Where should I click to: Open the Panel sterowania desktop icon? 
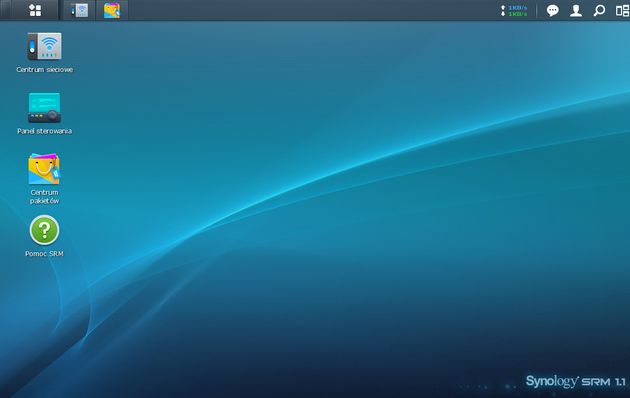45,108
